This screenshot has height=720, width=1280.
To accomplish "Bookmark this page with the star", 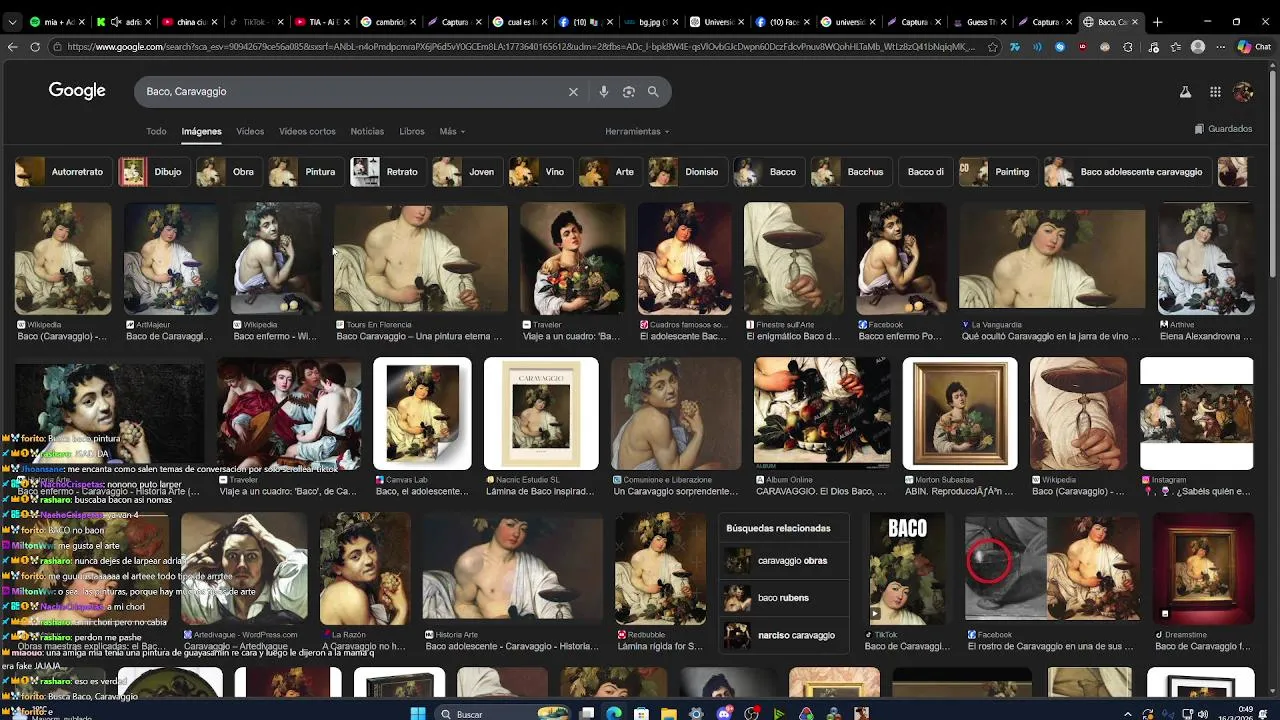I will point(992,47).
